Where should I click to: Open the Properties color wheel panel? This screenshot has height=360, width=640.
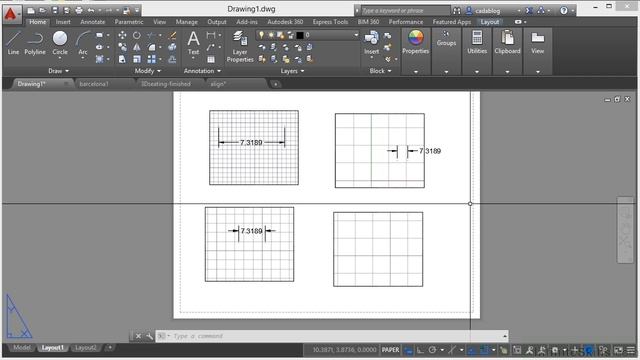[416, 43]
